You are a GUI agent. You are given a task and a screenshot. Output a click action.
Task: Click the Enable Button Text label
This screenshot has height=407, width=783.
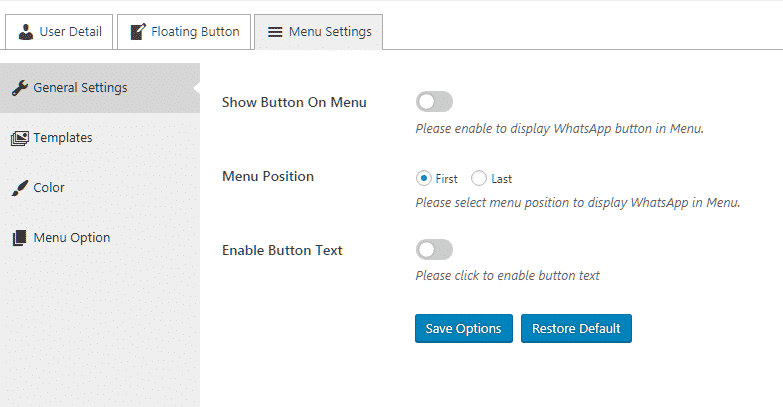[282, 250]
